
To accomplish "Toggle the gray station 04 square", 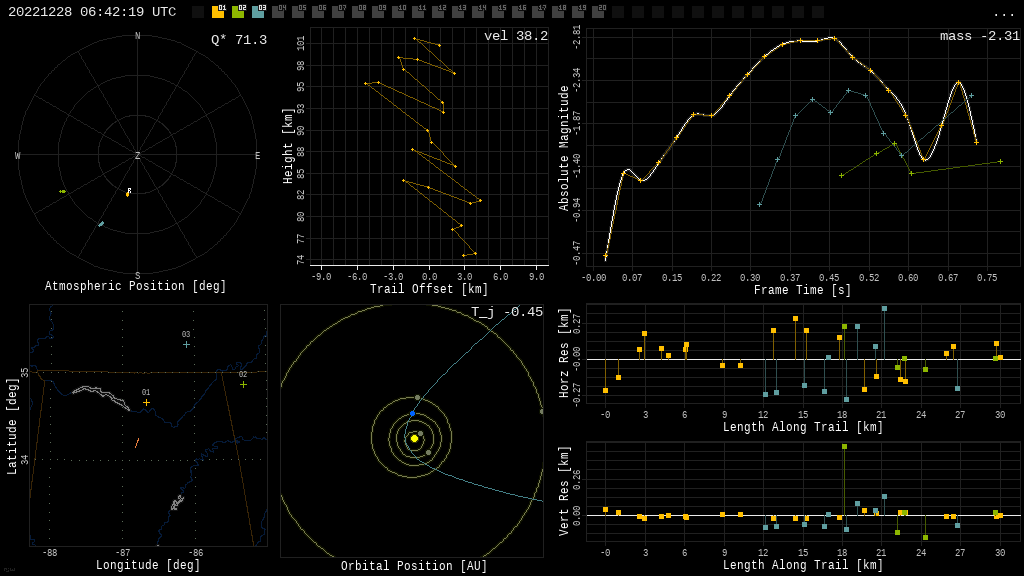I will tap(278, 12).
